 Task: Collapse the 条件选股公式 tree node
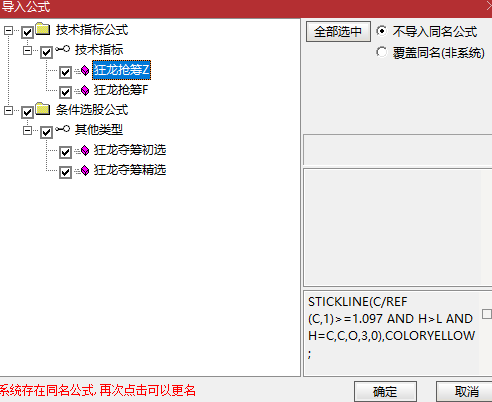click(x=8, y=110)
